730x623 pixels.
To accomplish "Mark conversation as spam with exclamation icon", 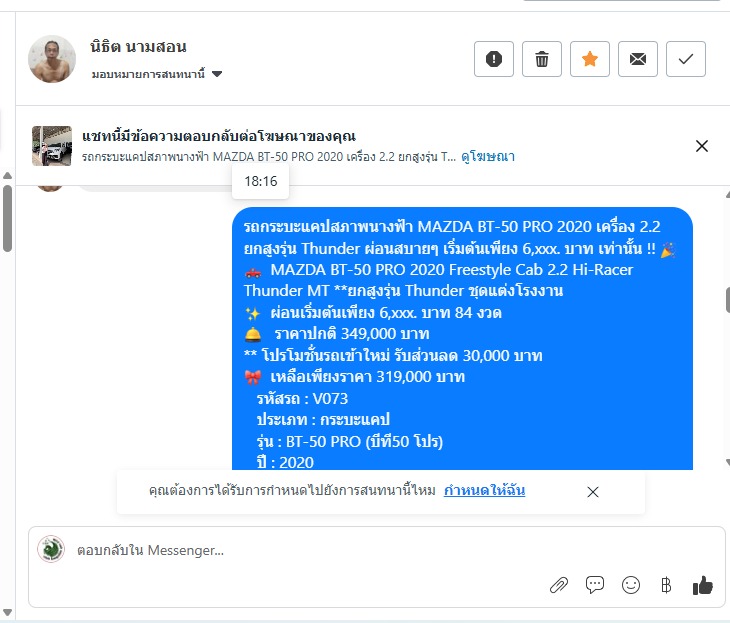I will (x=493, y=59).
